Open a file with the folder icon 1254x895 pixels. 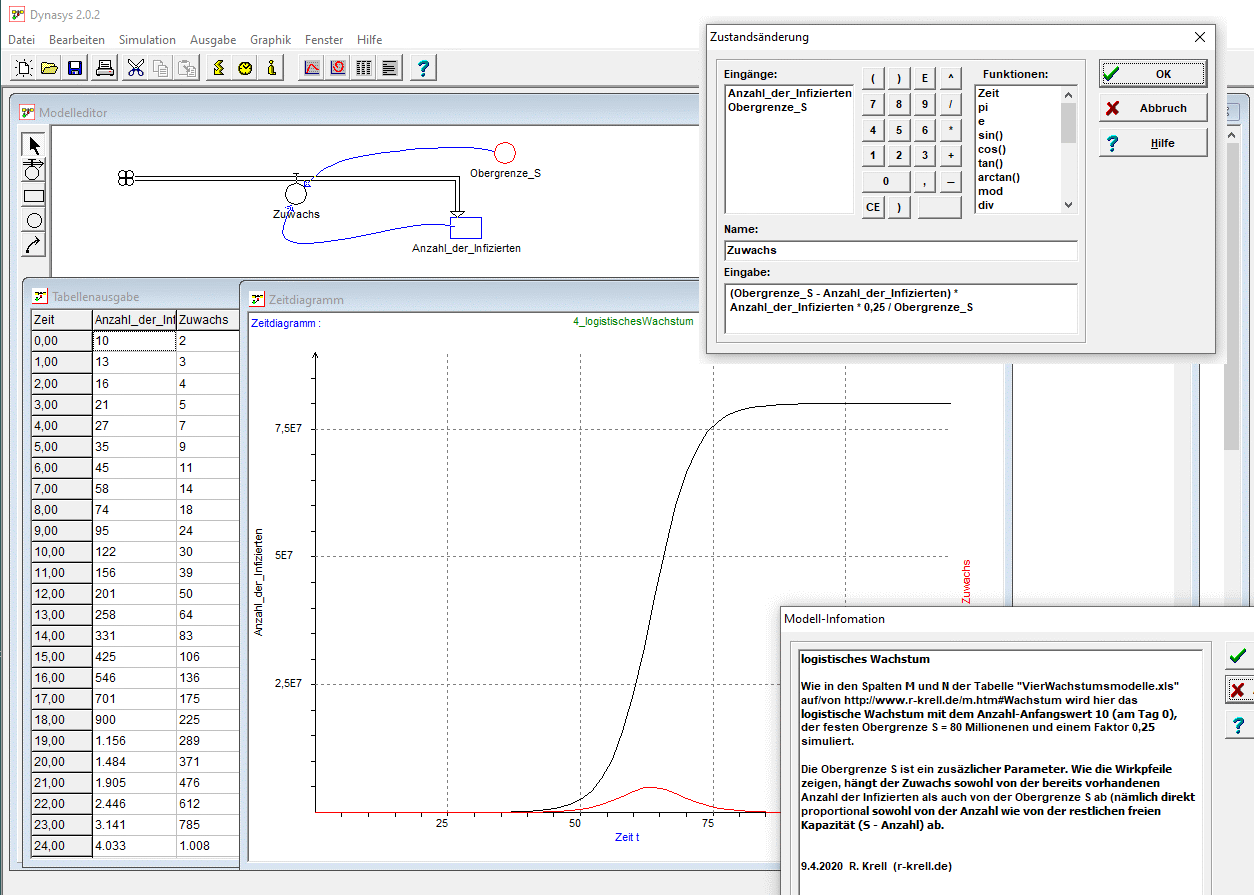point(49,68)
